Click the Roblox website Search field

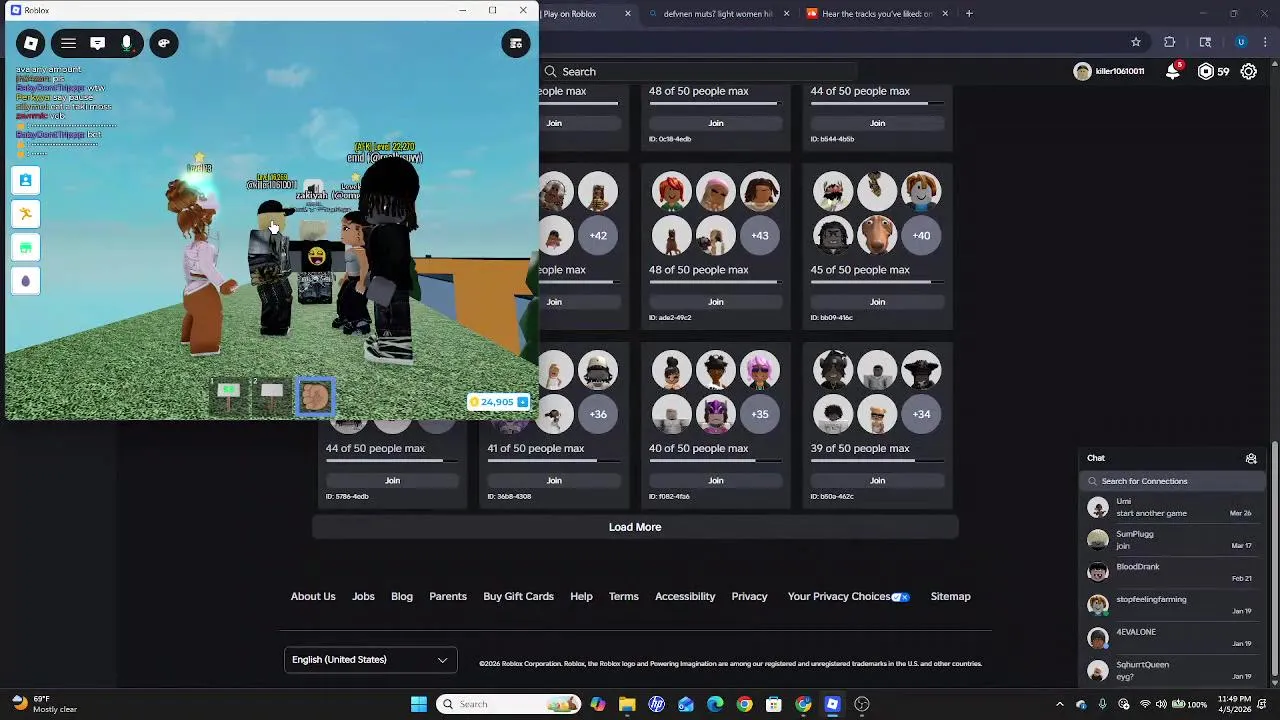[700, 72]
